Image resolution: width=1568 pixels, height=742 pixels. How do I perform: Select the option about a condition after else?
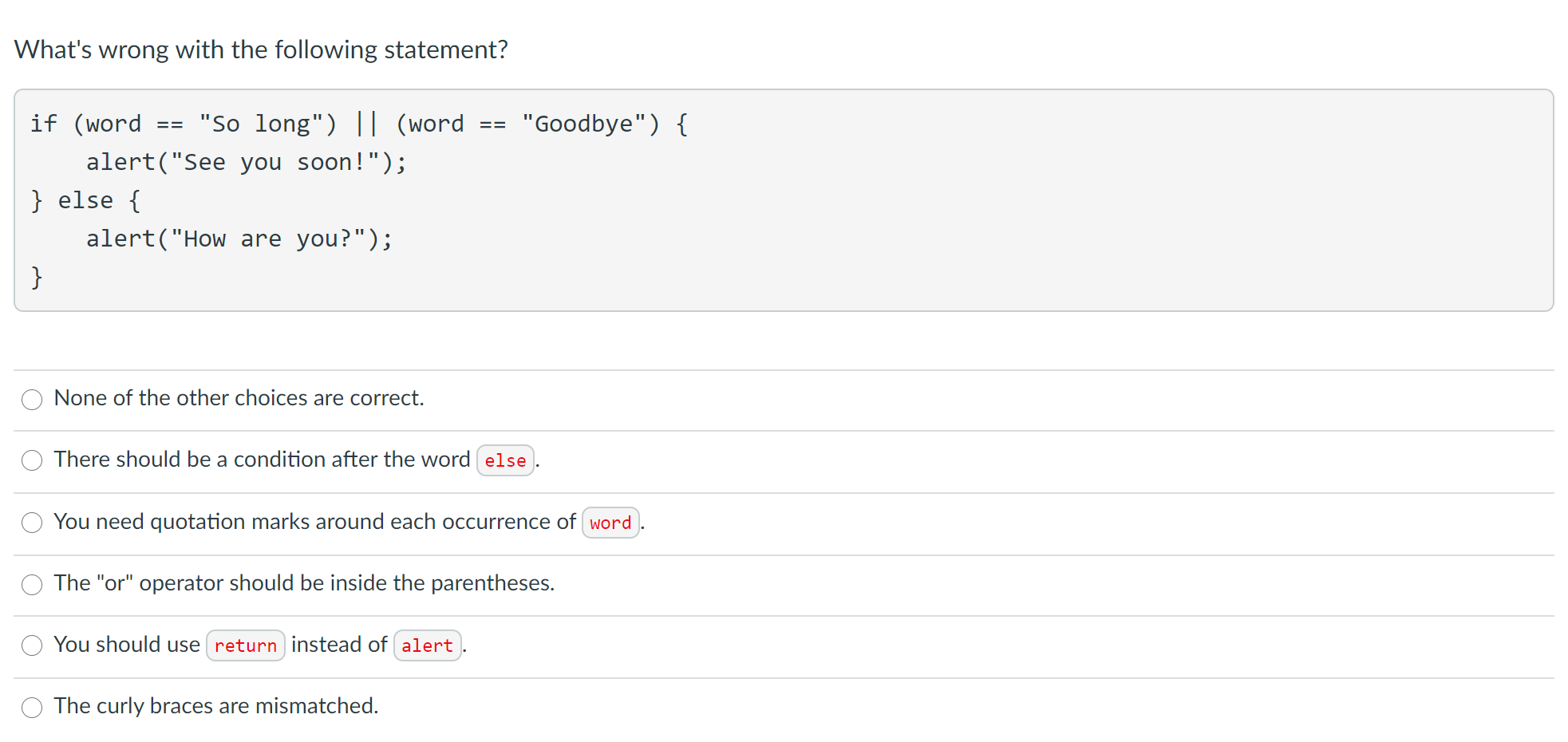pos(32,460)
